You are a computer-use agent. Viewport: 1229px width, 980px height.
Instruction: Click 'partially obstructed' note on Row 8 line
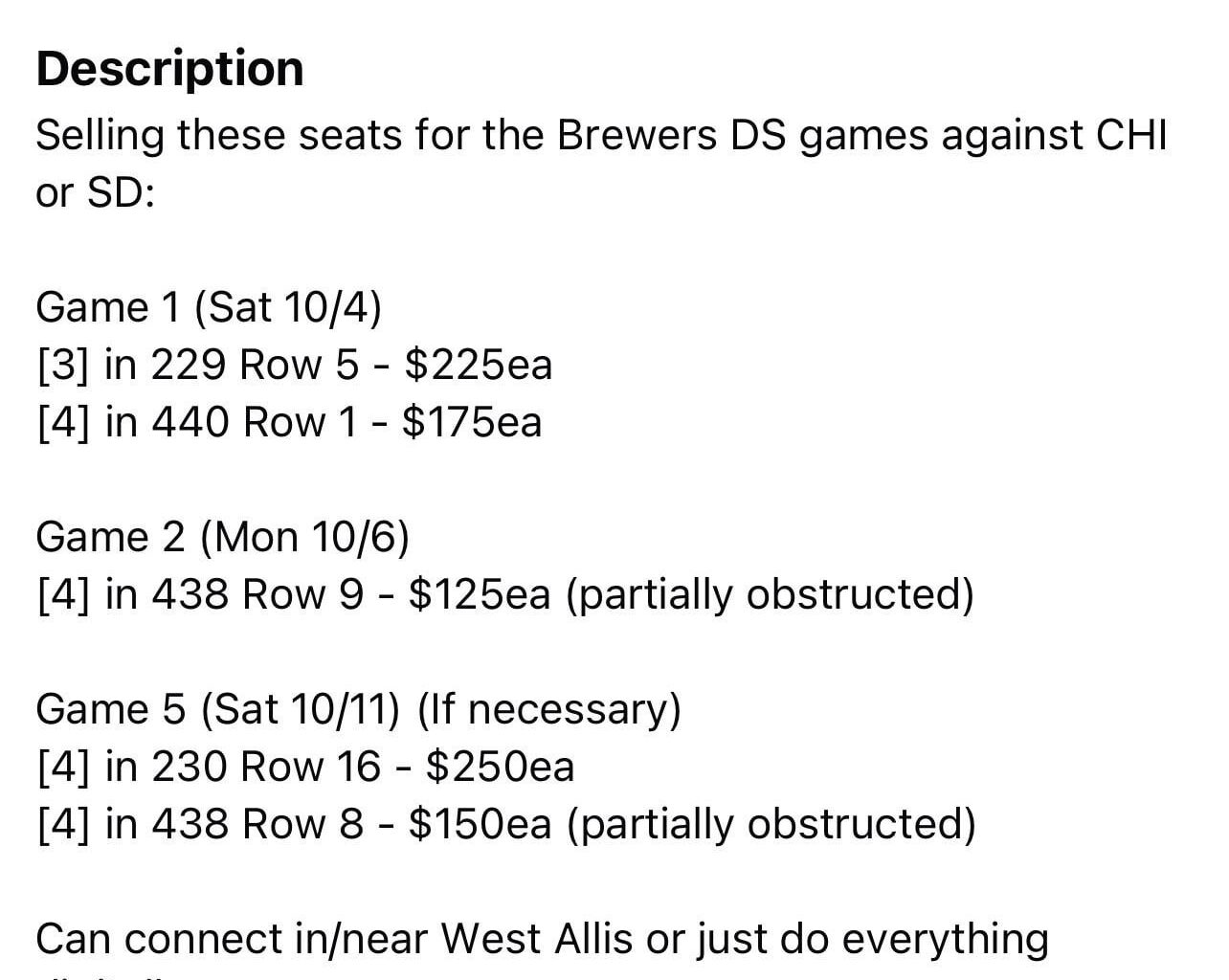pyautogui.click(x=771, y=824)
